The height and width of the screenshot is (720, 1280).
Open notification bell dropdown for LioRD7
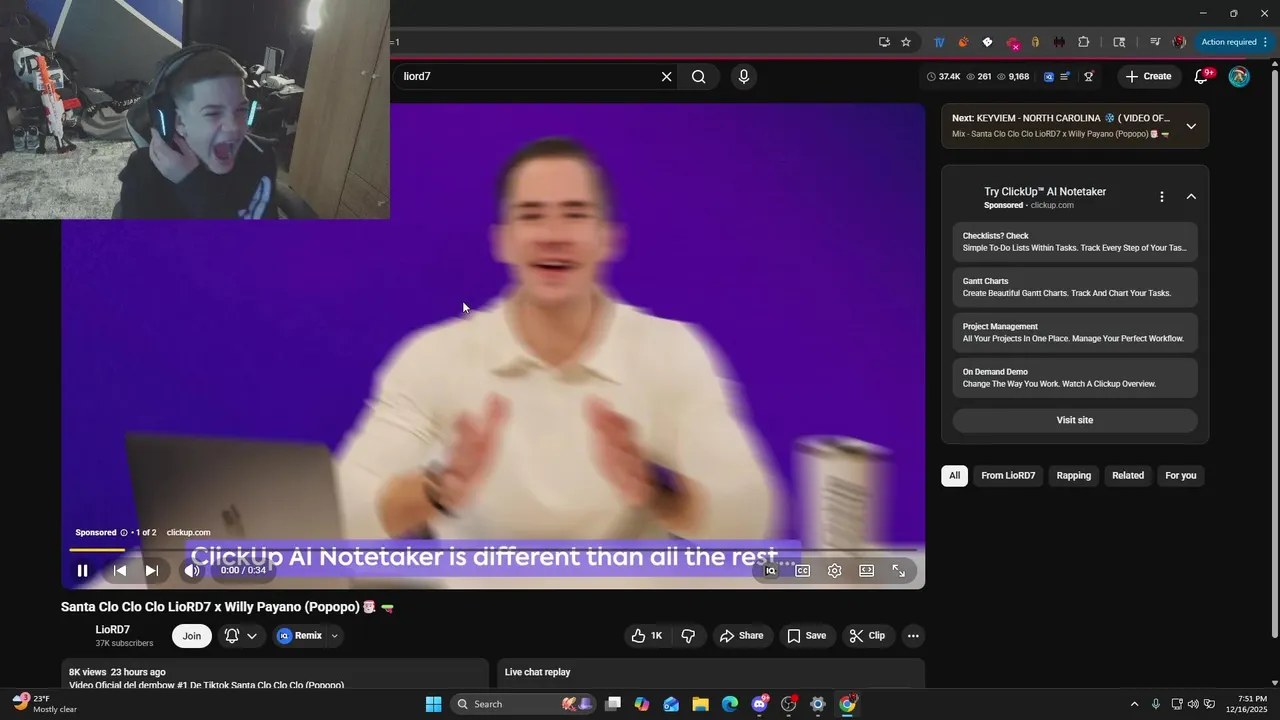click(241, 636)
